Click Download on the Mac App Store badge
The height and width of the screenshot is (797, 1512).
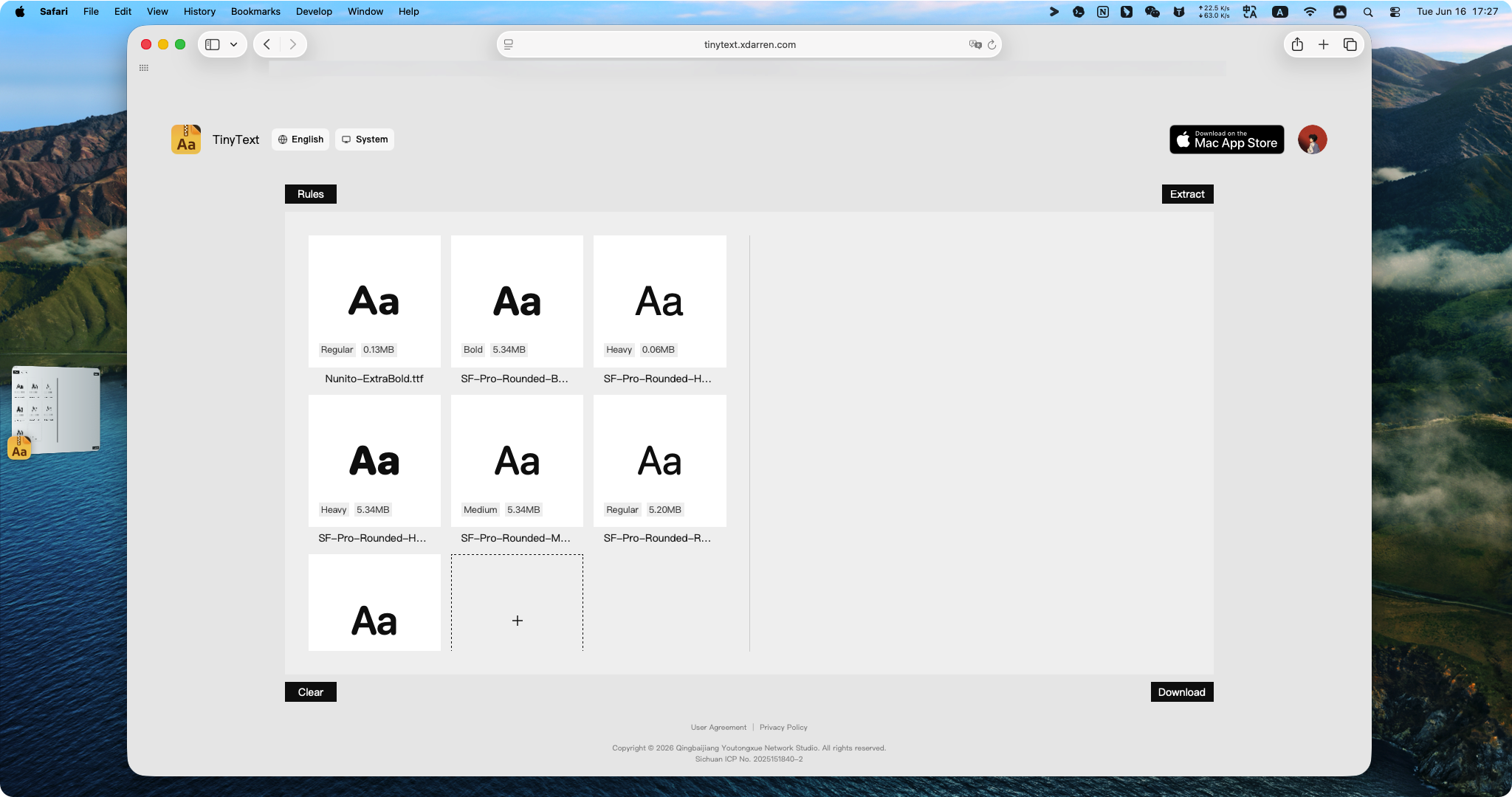pyautogui.click(x=1227, y=139)
